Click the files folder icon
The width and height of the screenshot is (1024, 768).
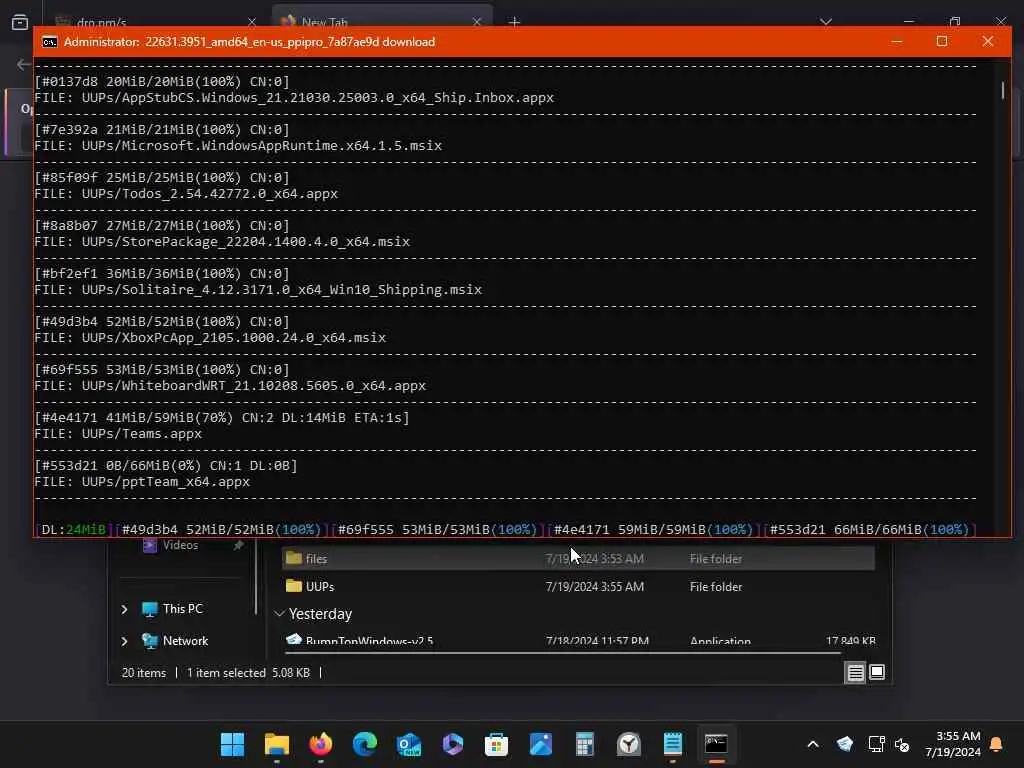point(294,558)
